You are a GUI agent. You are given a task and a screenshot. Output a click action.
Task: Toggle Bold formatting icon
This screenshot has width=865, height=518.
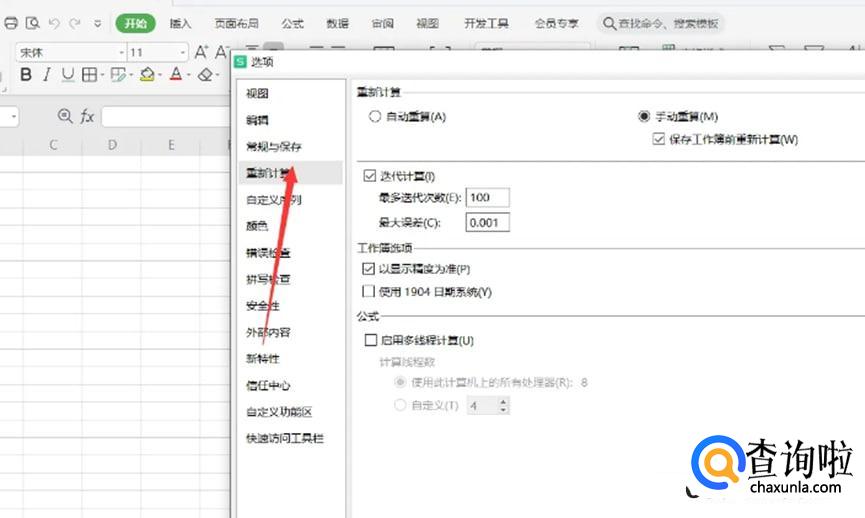coord(25,74)
